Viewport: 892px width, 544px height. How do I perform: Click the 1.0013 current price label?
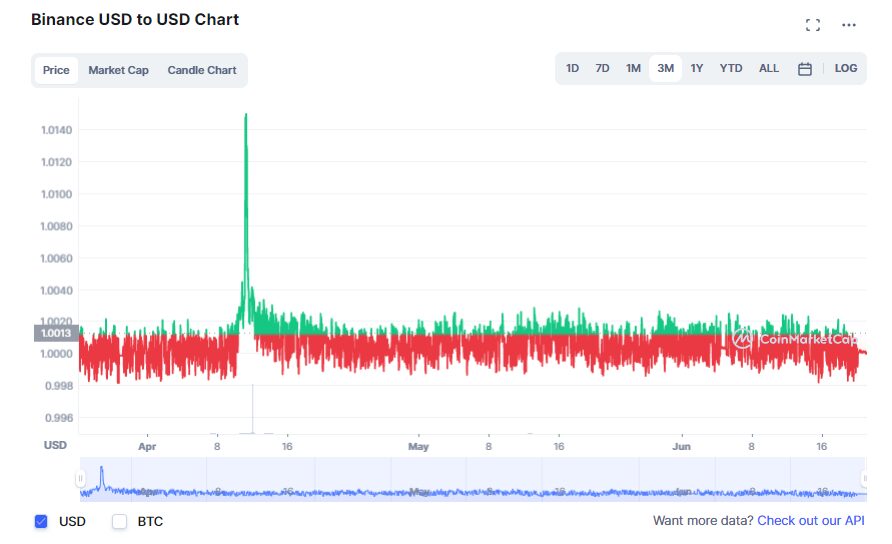56,333
